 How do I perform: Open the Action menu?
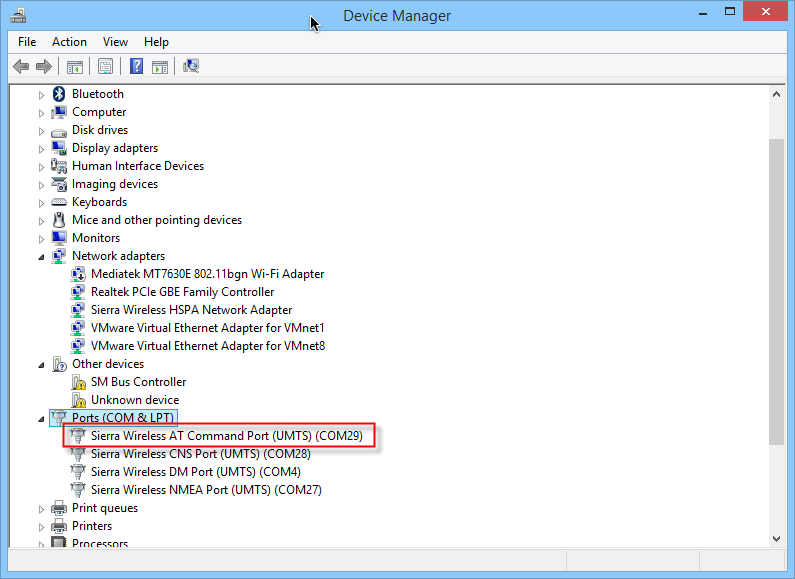coord(69,42)
